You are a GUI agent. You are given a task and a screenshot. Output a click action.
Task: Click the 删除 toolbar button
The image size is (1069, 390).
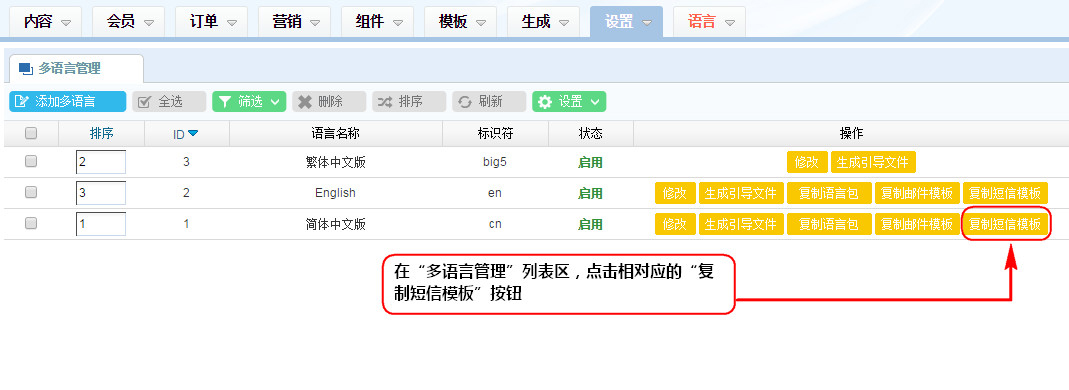coord(329,102)
